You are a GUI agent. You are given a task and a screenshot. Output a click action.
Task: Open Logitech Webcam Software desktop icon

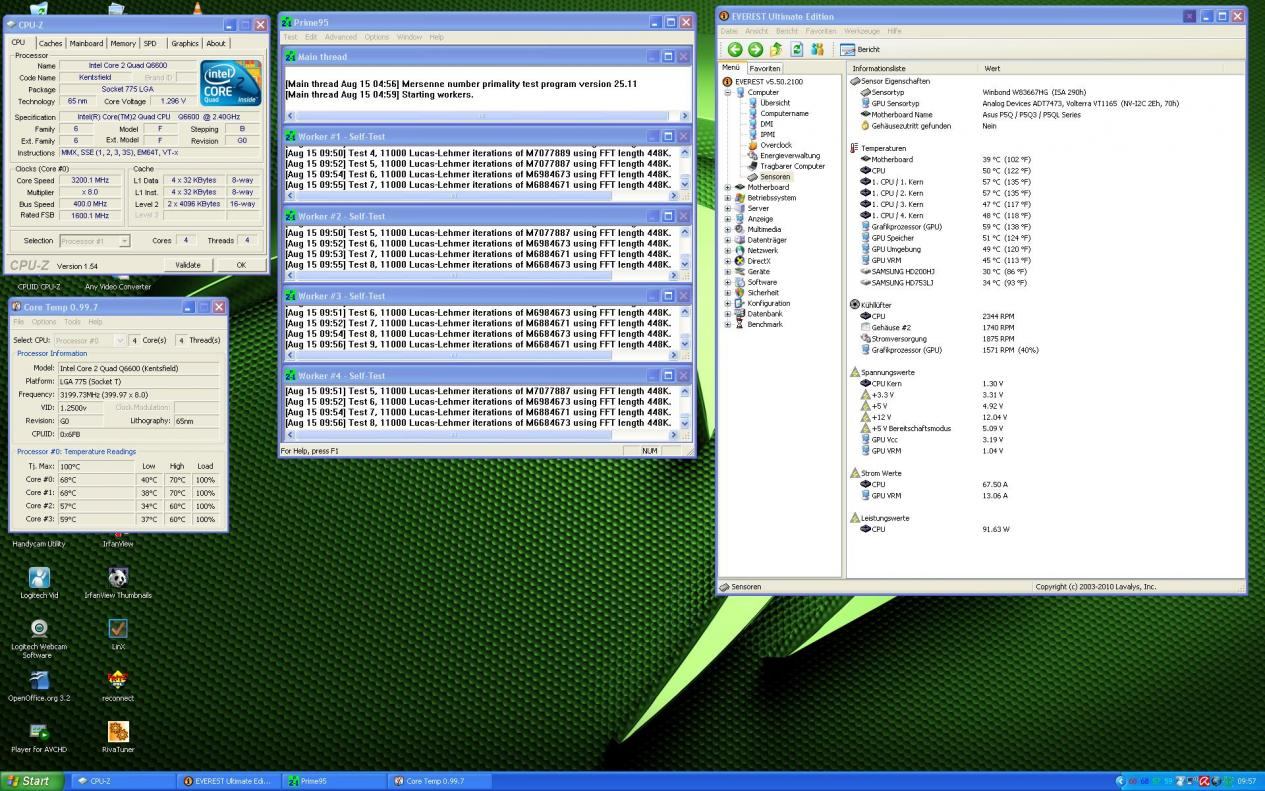pyautogui.click(x=39, y=639)
